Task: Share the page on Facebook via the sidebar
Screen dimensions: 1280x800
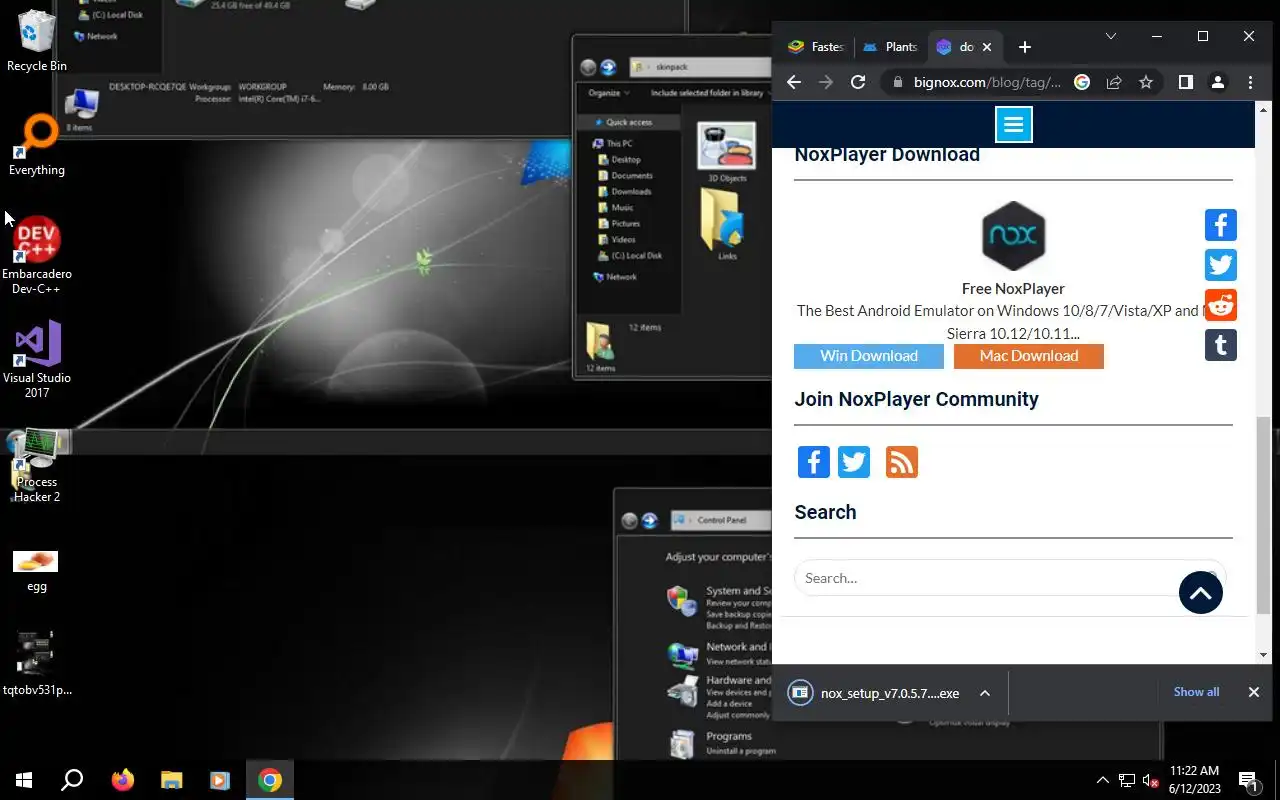Action: click(x=1221, y=225)
